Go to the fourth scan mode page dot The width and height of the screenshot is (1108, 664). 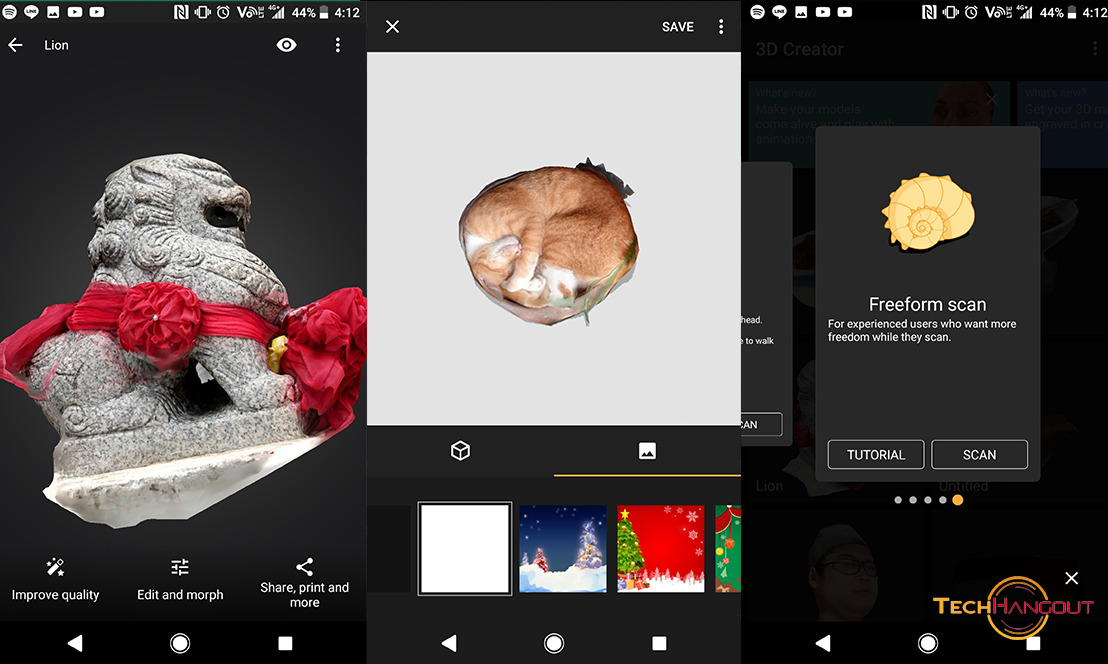[943, 500]
